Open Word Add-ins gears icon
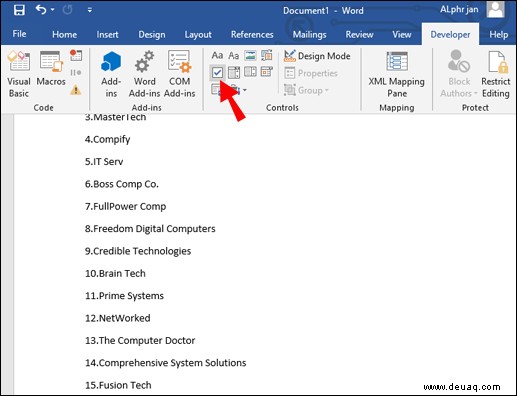The image size is (517, 396). (x=144, y=74)
